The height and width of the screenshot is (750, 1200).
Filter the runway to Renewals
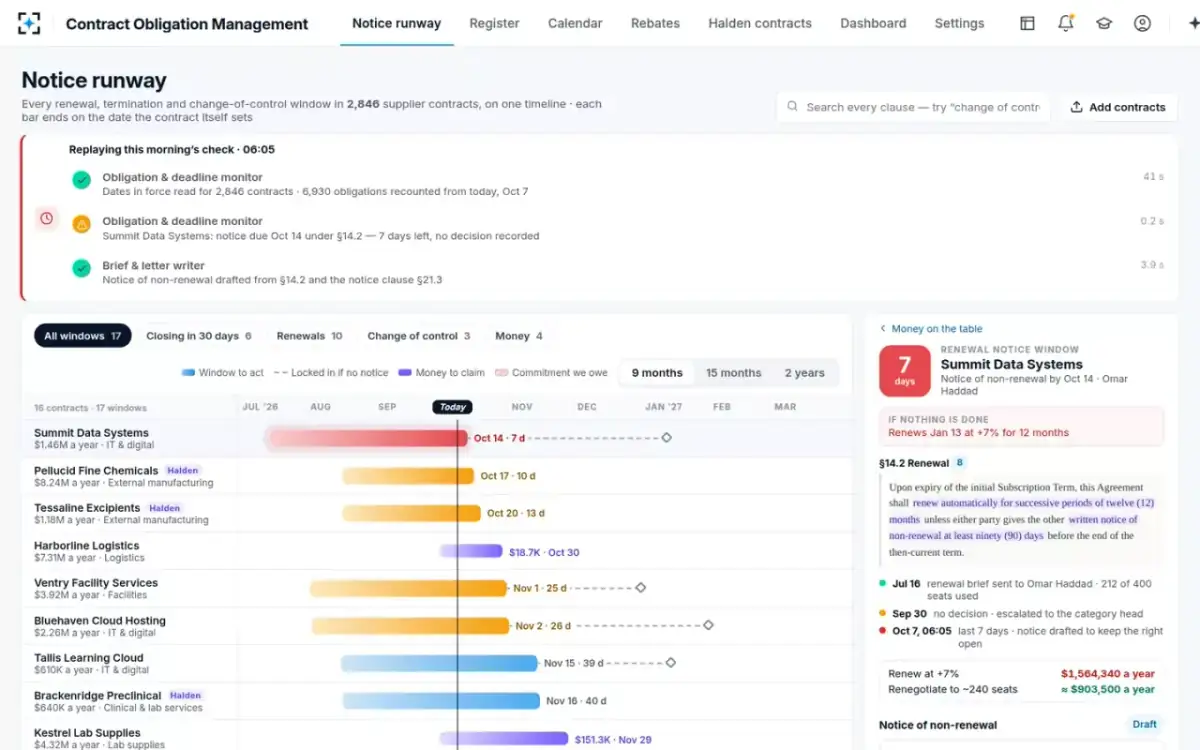[x=310, y=336]
